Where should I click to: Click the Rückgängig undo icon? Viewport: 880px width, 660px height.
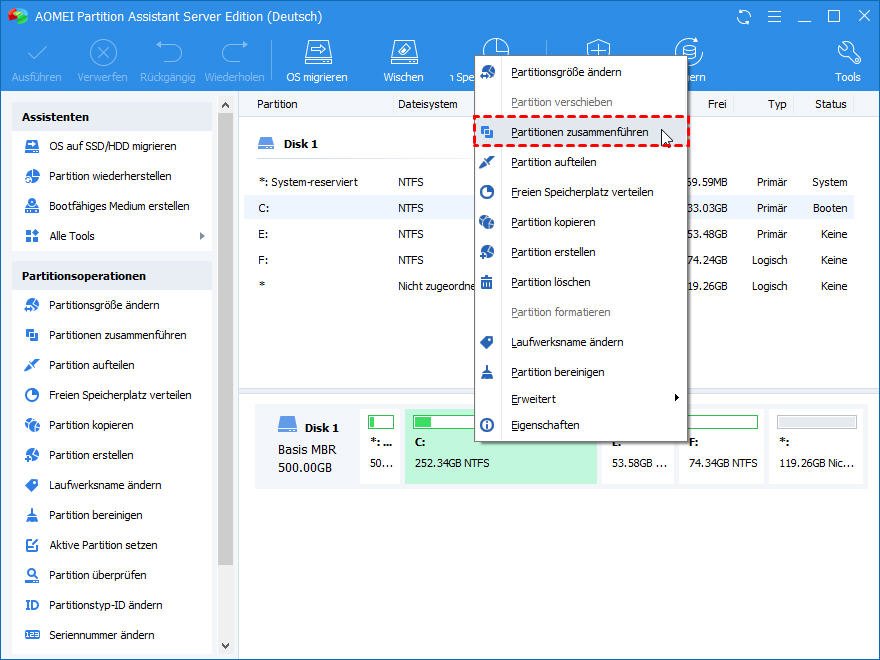(168, 52)
